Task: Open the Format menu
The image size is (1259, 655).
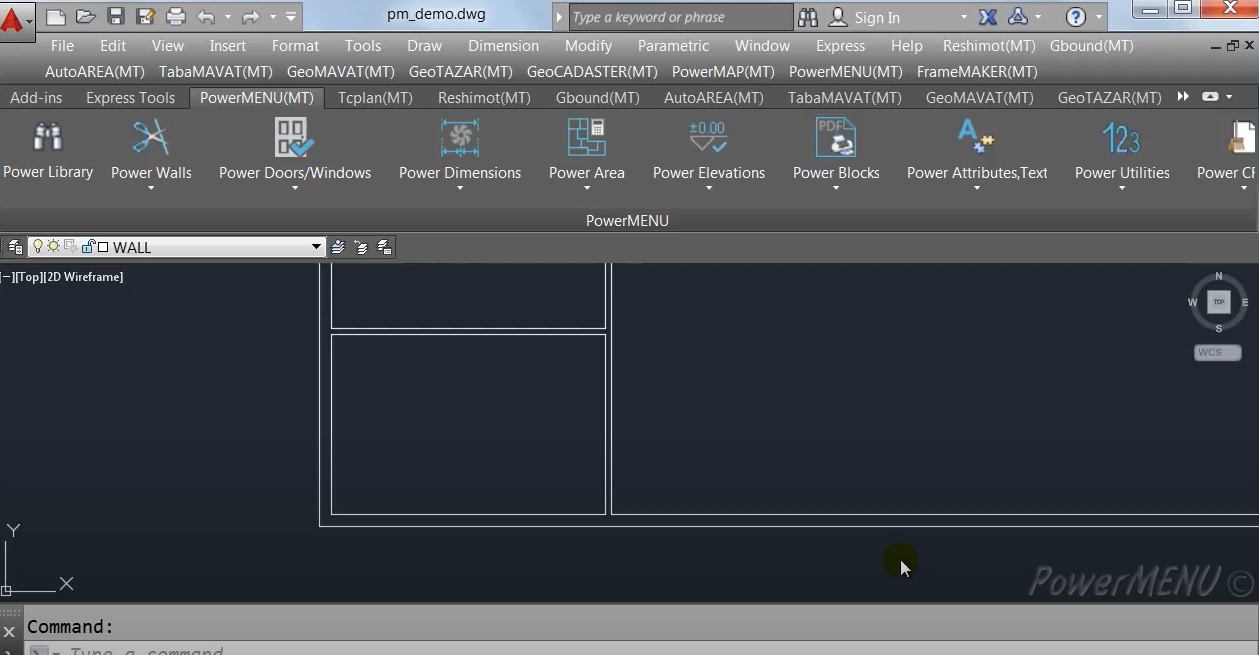Action: pyautogui.click(x=295, y=46)
